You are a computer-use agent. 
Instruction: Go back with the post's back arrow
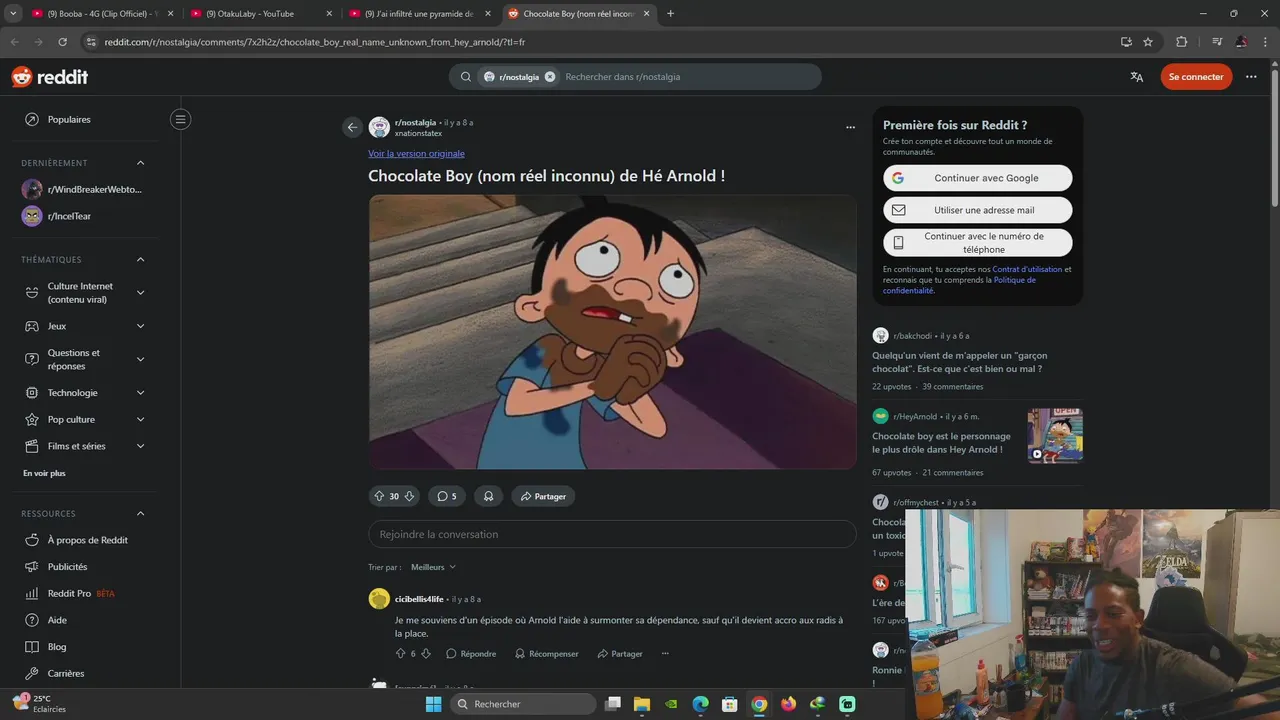pos(352,127)
